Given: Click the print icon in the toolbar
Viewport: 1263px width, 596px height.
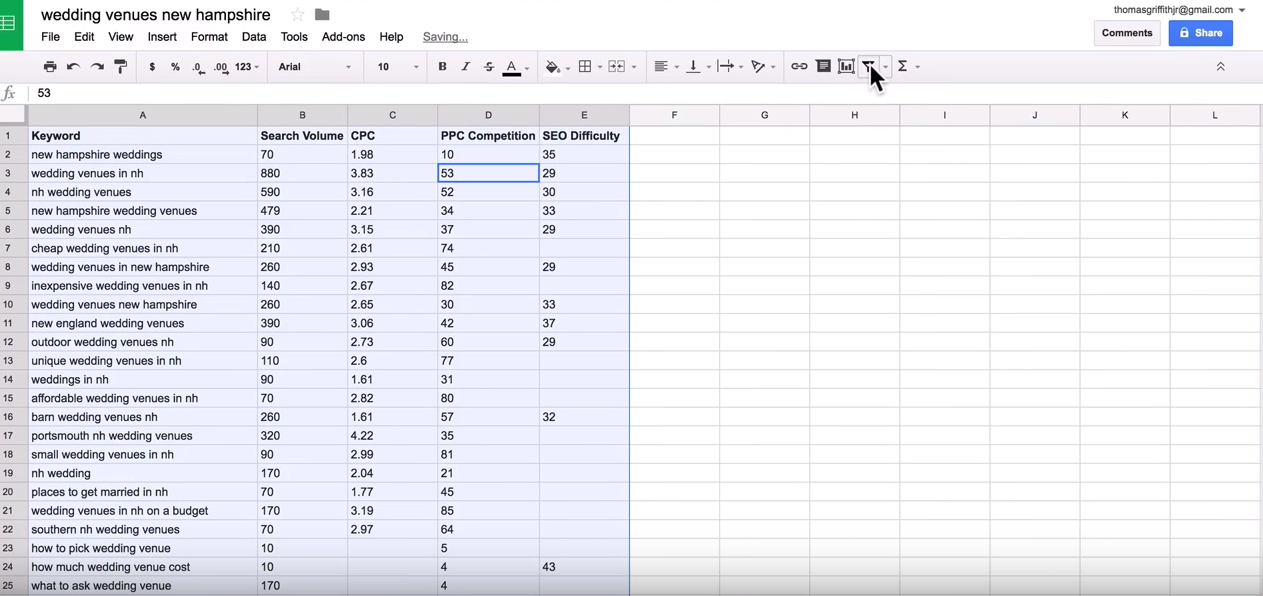Looking at the screenshot, I should coord(50,67).
